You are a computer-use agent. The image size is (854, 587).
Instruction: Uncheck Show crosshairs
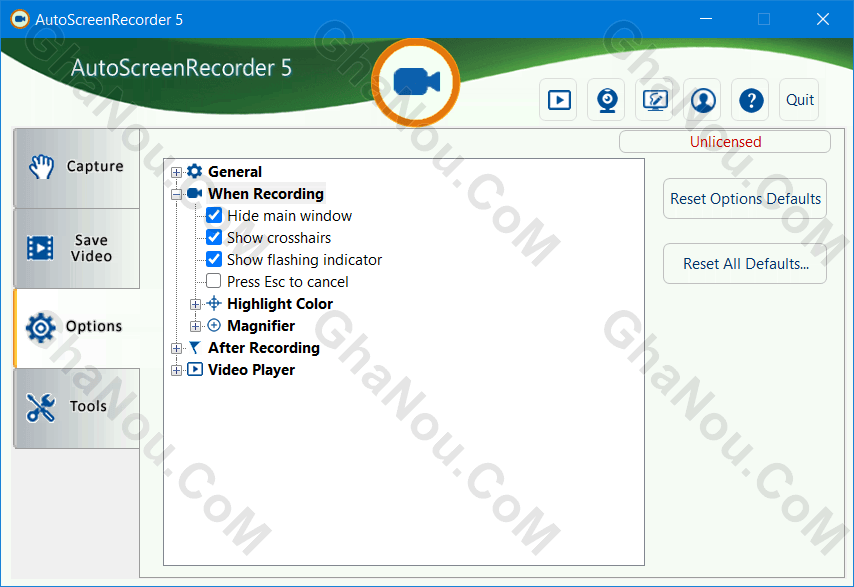(214, 237)
